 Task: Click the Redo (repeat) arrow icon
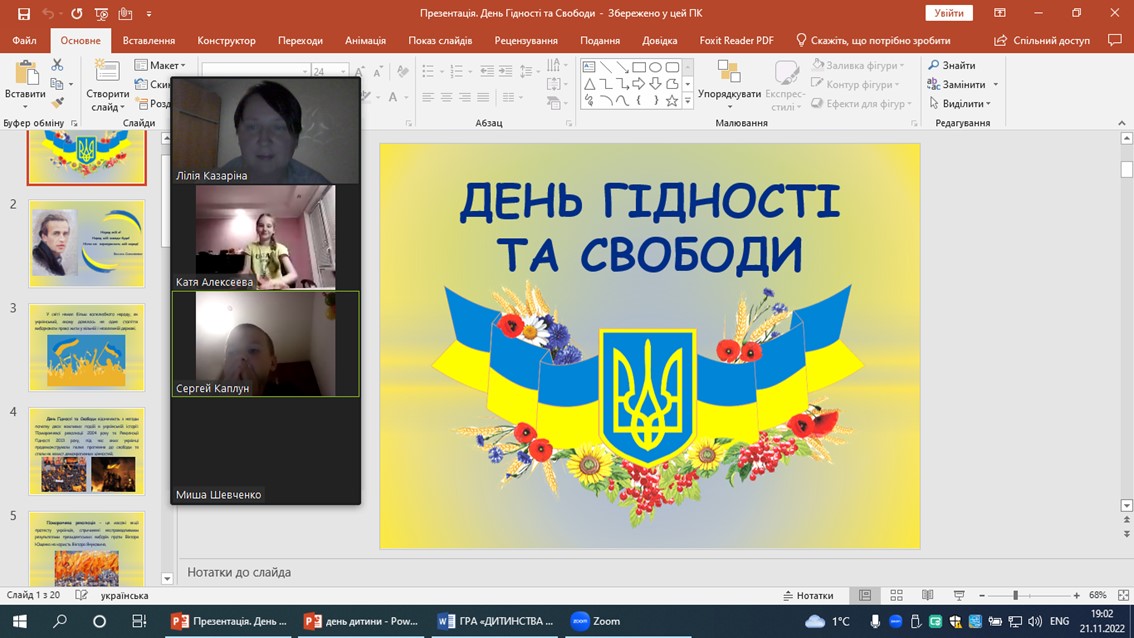pyautogui.click(x=76, y=14)
